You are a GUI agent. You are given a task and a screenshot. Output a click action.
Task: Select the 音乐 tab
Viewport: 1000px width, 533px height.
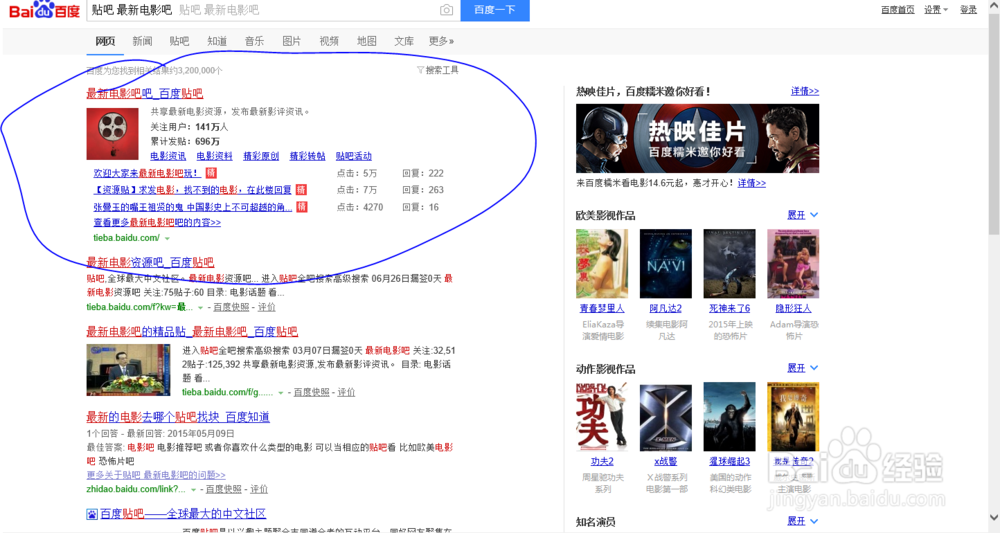(254, 41)
